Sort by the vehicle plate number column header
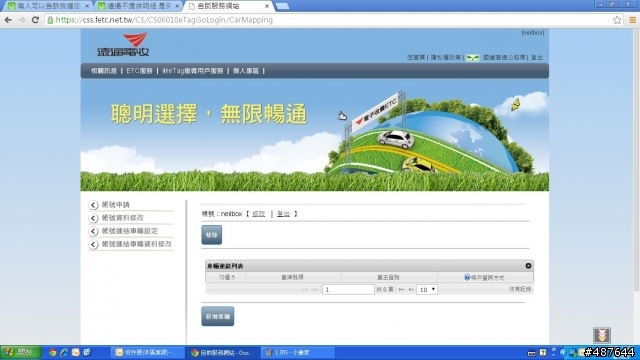 coord(293,278)
